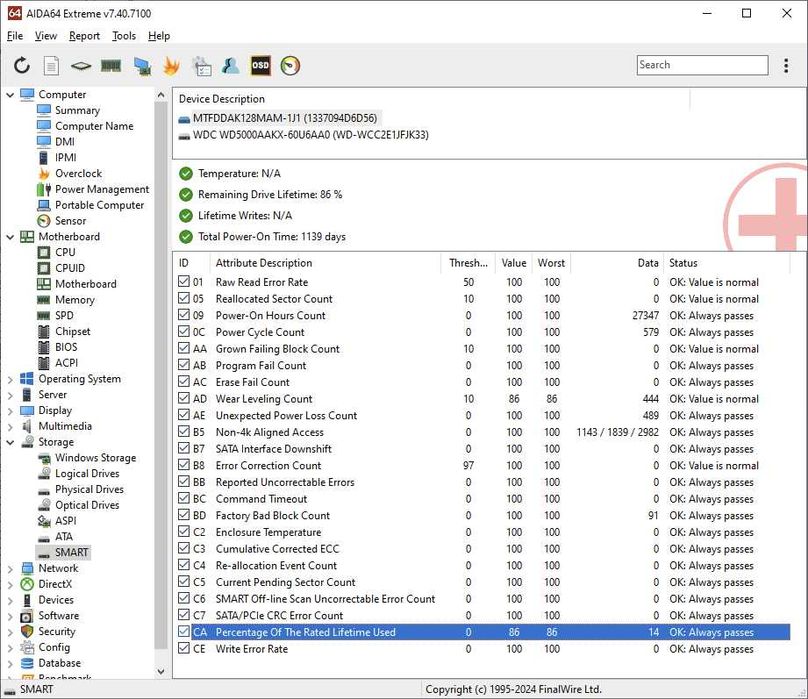Open BIOS in the sidebar
This screenshot has height=699, width=808.
point(66,347)
